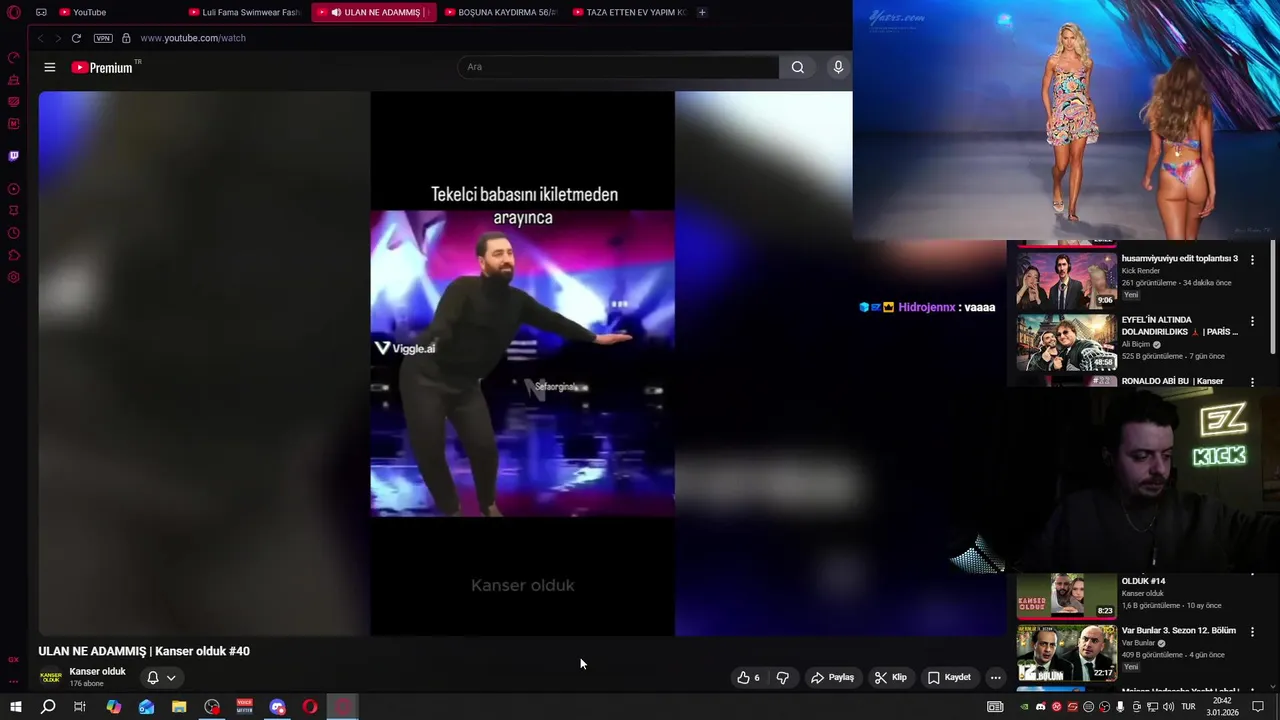Screen dimensions: 1280x720
Task: Switch to 'BOŞUNA KAYDIRMA 56' tab
Action: point(500,12)
